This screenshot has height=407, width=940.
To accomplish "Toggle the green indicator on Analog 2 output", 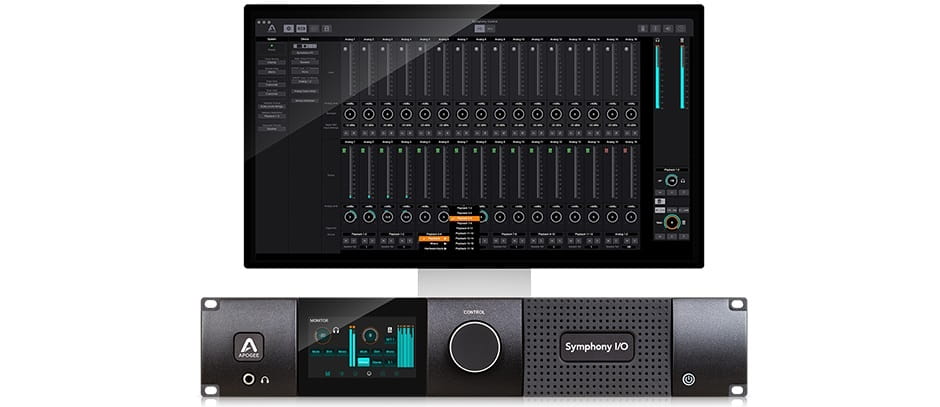I will 363,150.
